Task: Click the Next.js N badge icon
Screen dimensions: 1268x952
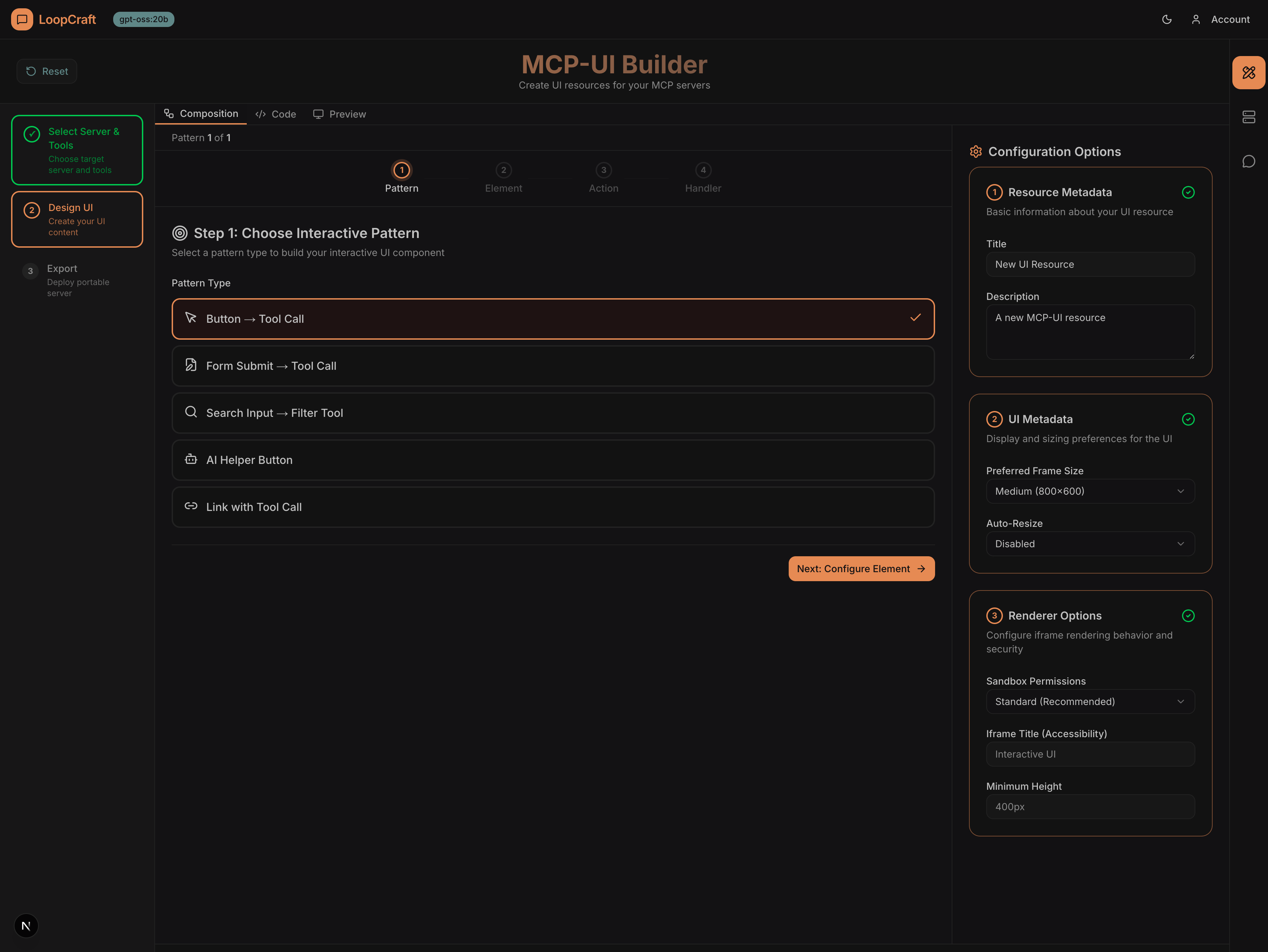Action: click(x=26, y=926)
